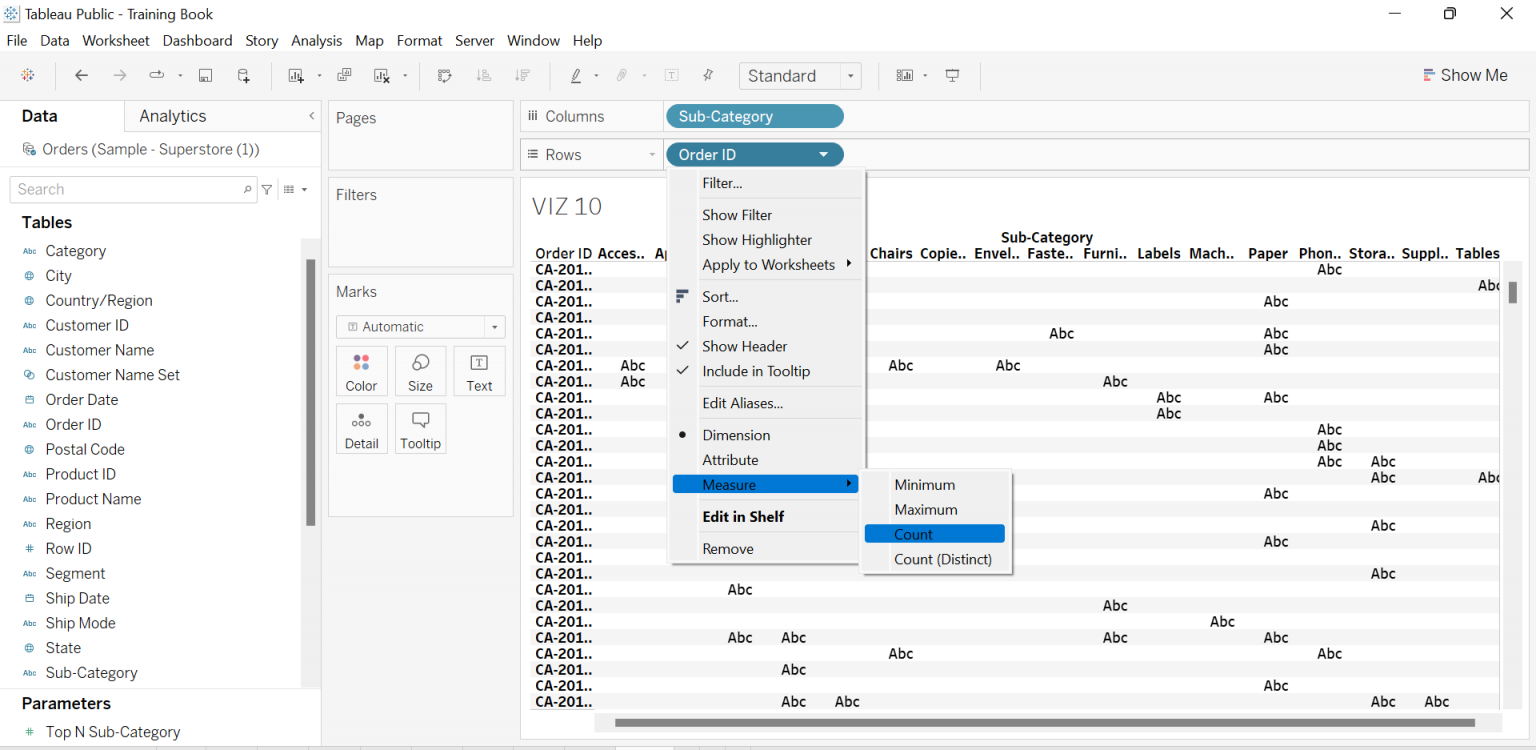The height and width of the screenshot is (750, 1536).
Task: Click the Text mark property button
Action: point(479,371)
